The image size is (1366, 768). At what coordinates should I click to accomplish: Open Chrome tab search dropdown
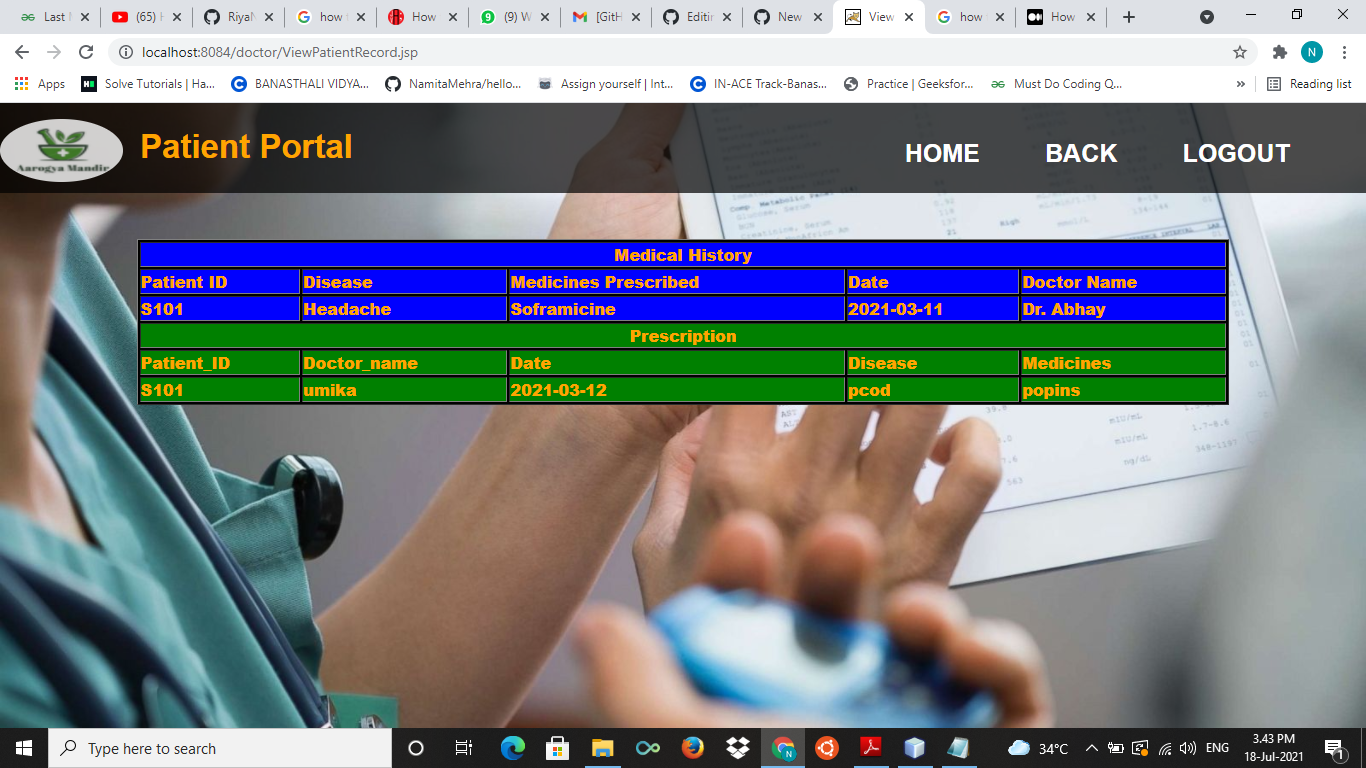click(1207, 17)
